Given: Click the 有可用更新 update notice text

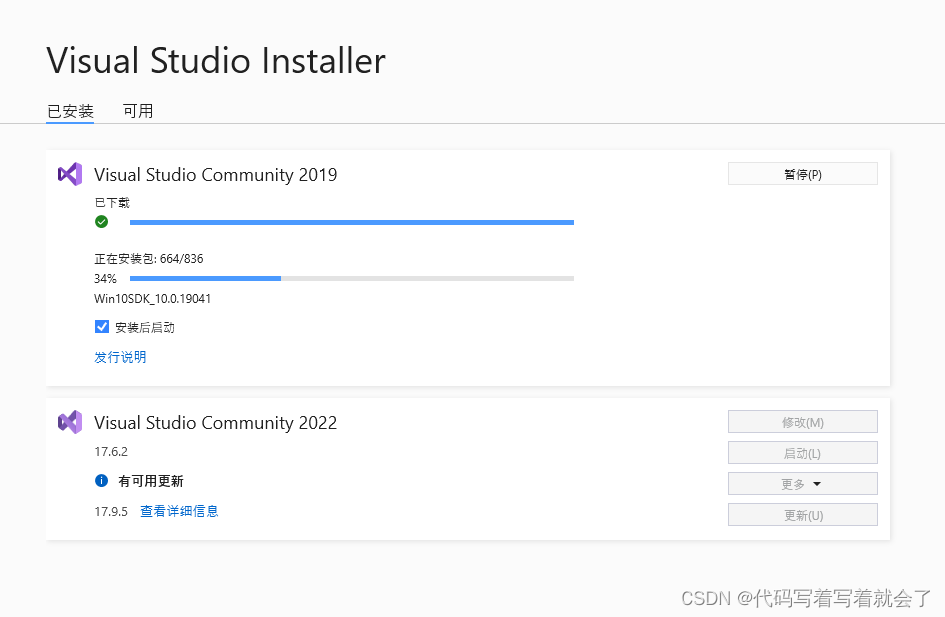Looking at the screenshot, I should 151,481.
